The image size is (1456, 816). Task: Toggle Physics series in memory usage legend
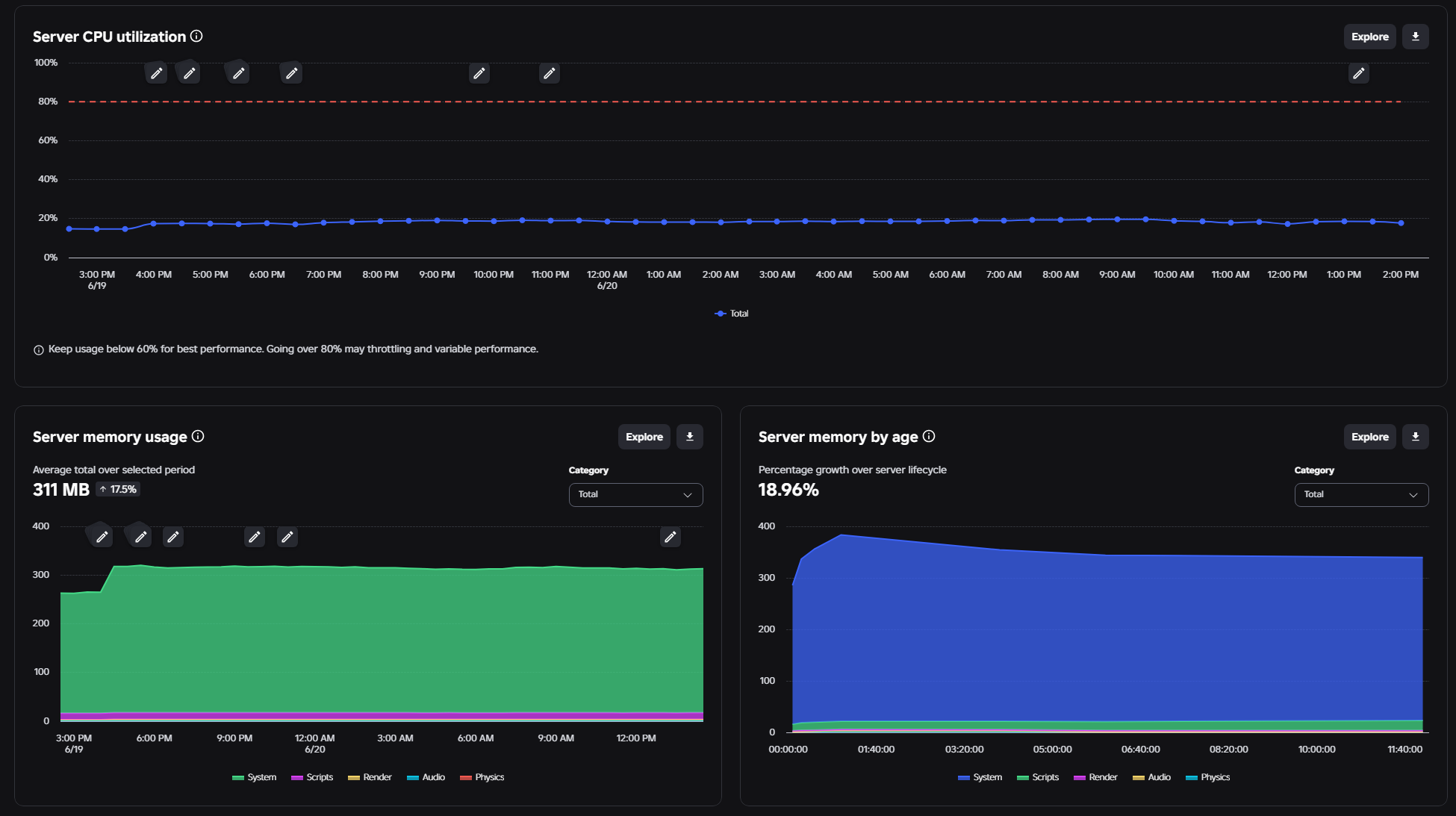482,777
